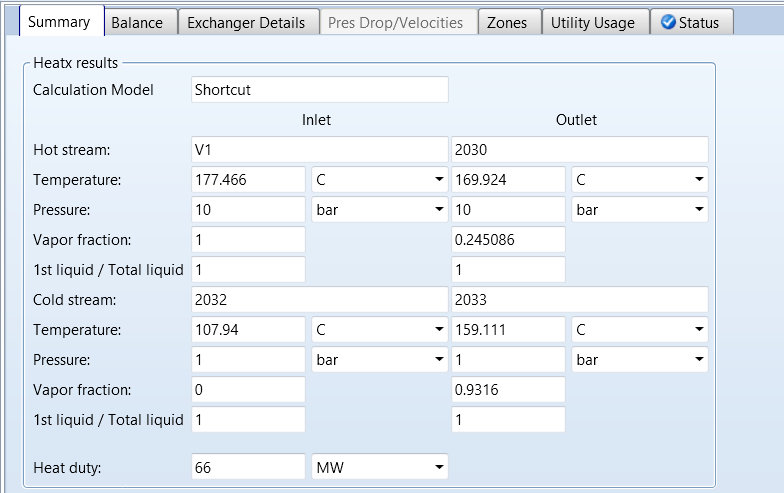The height and width of the screenshot is (493, 784).
Task: Click the Calculation Model Shortcut field
Action: coord(319,90)
